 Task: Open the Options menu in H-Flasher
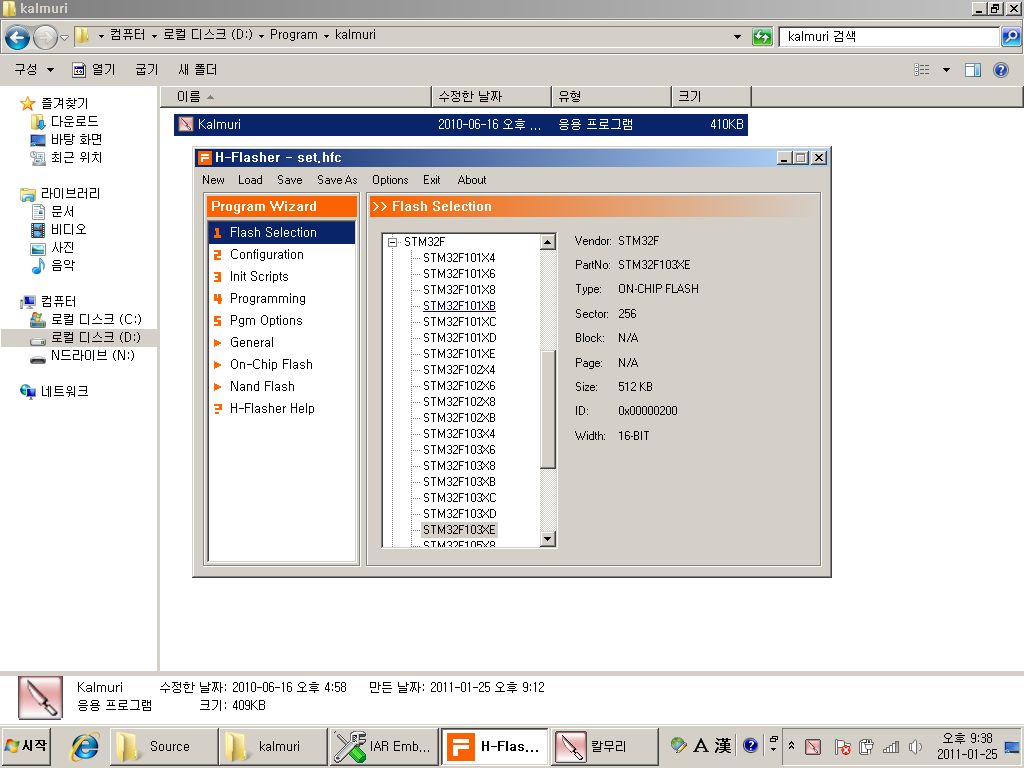coord(390,180)
